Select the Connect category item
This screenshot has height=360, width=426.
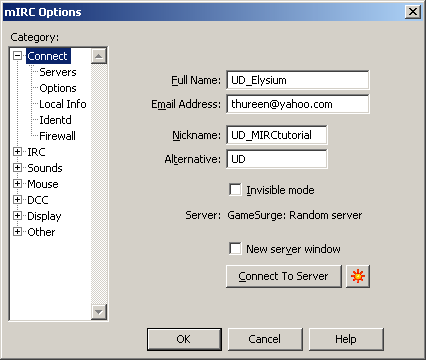(48, 56)
